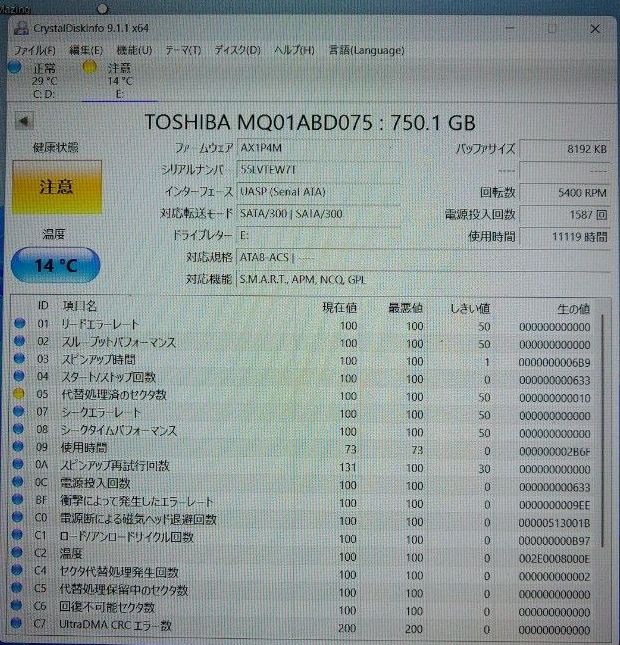Image resolution: width=620 pixels, height=645 pixels.
Task: Go to previous disk with left arrow
Action: pos(24,121)
